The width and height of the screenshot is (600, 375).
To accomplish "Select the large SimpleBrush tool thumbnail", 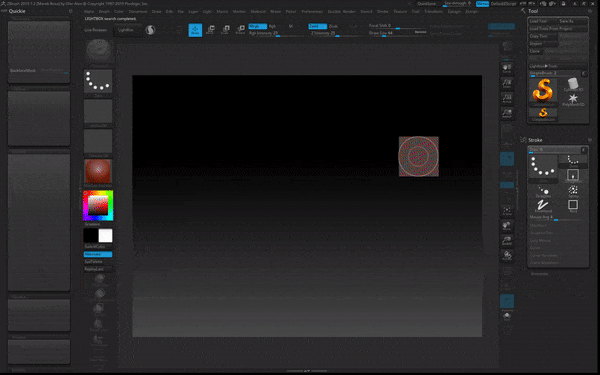I will point(543,91).
